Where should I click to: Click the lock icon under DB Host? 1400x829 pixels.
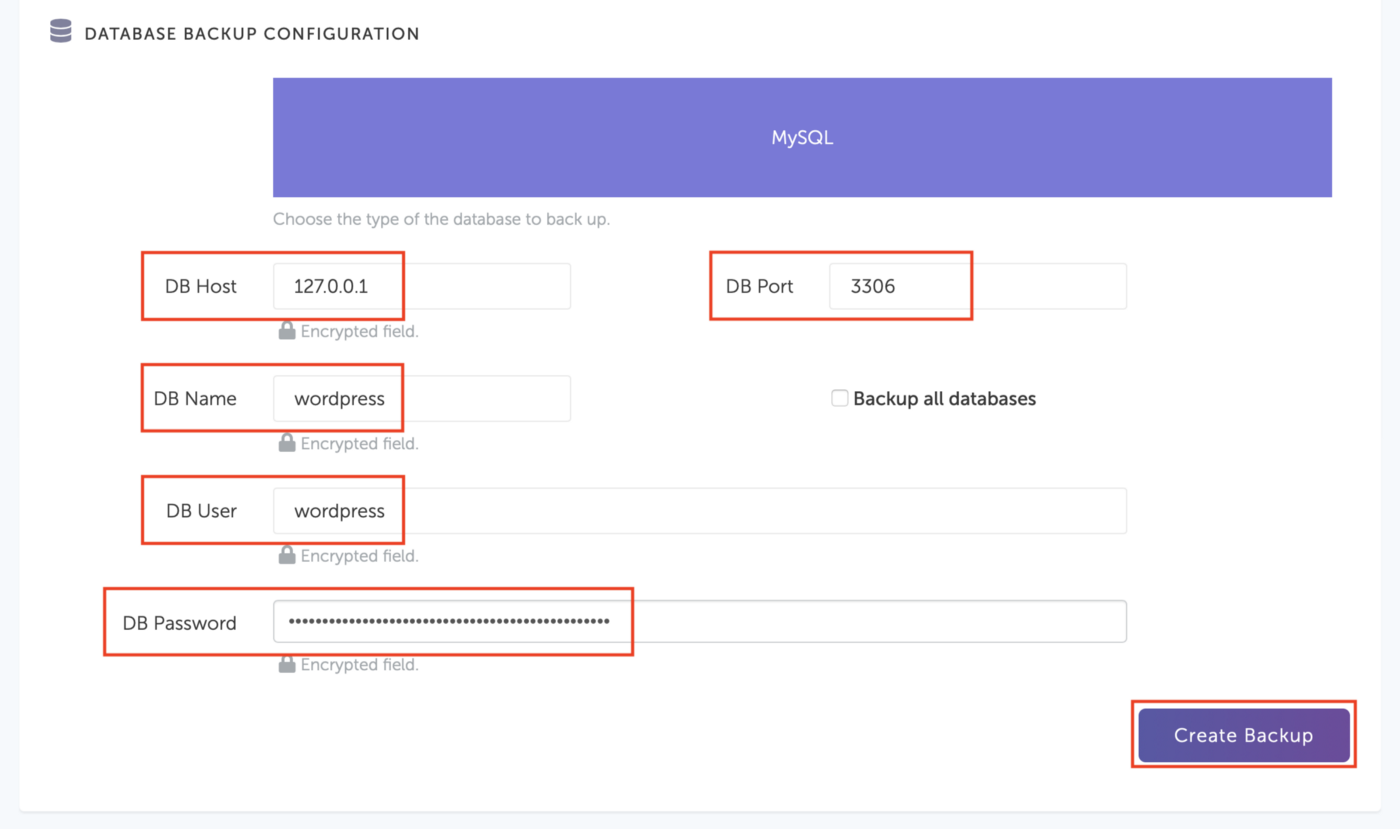point(287,331)
